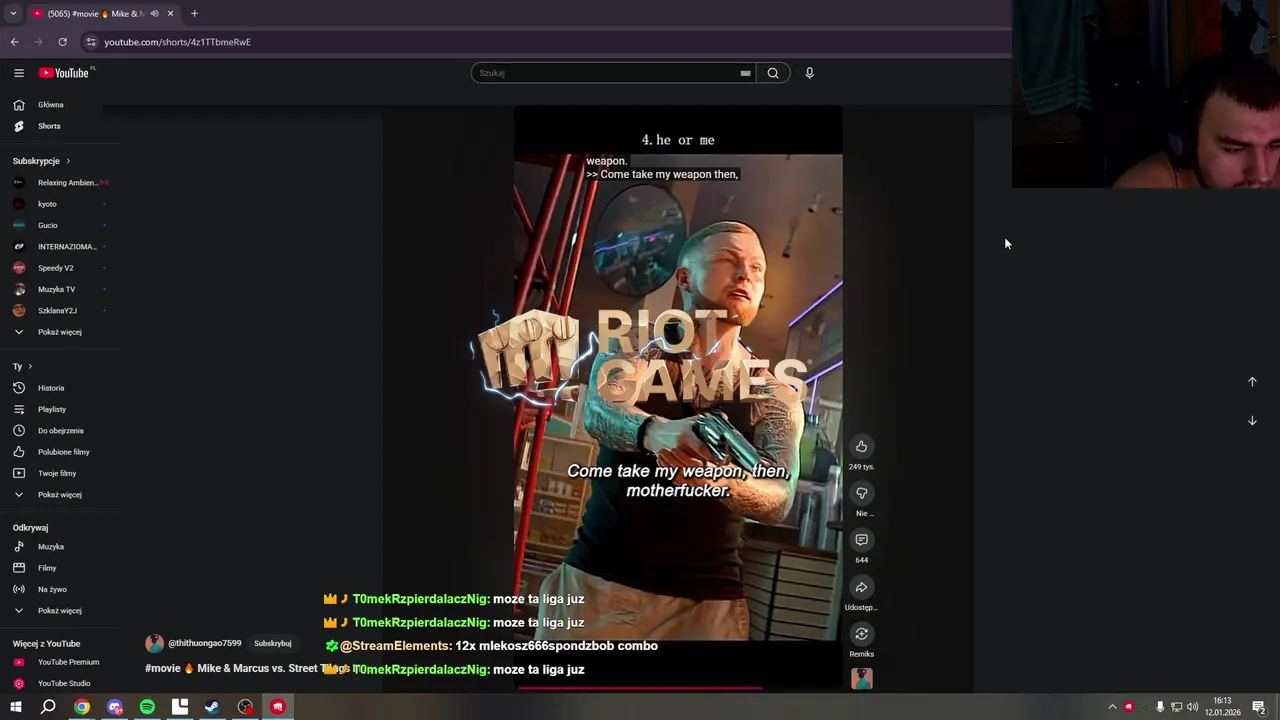Mute the tab via its speaker icon
Viewport: 1280px width, 720px height.
(154, 14)
